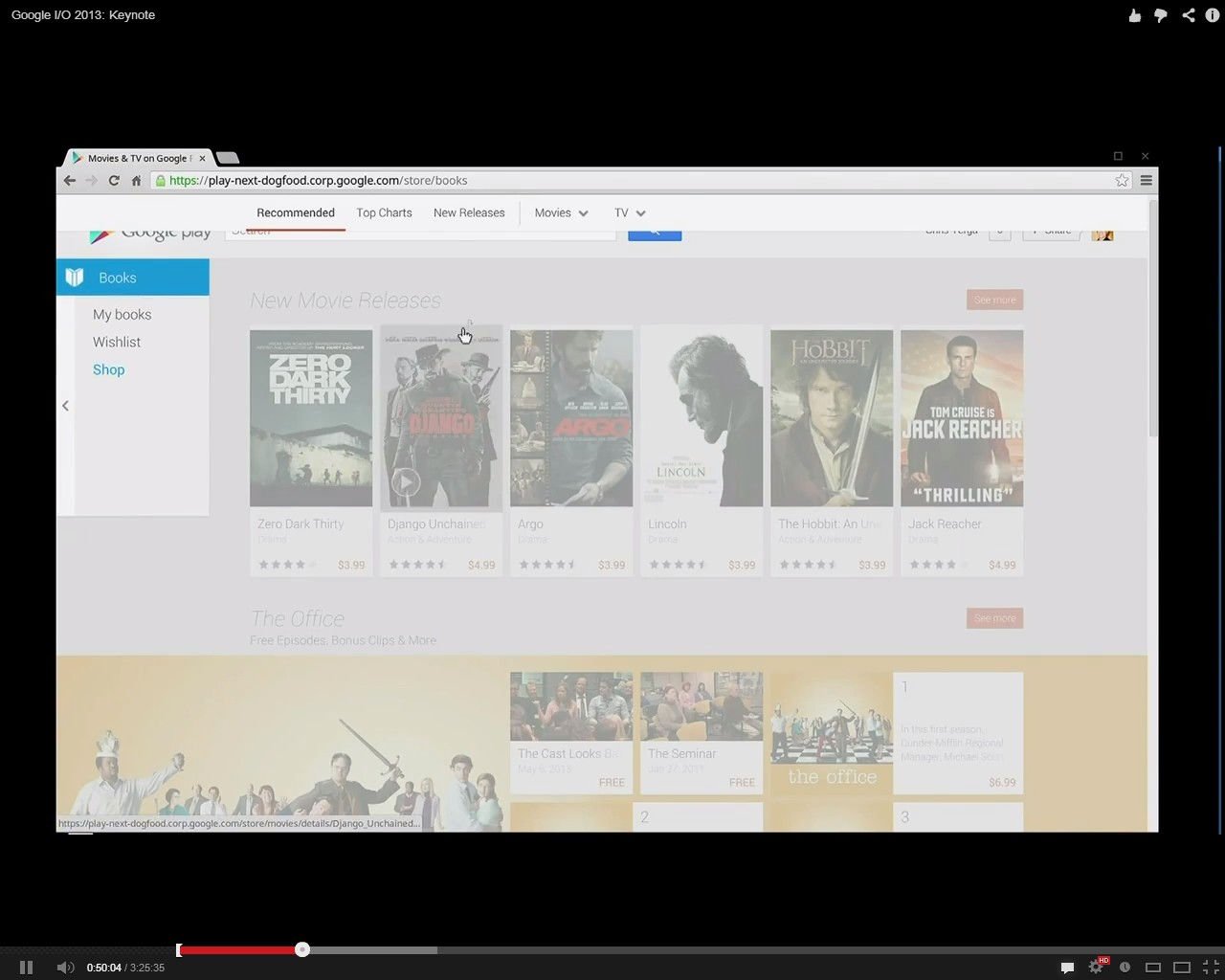Open Zero Dark Thirty movie poster

pos(311,418)
